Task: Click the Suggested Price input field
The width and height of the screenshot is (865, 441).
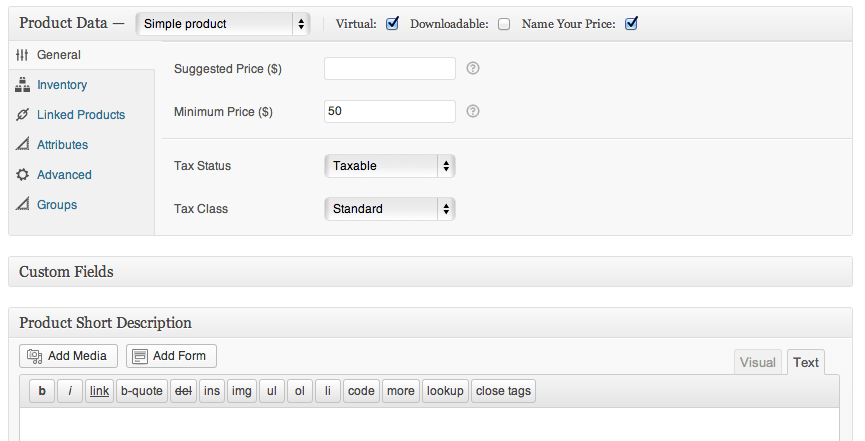Action: [390, 68]
